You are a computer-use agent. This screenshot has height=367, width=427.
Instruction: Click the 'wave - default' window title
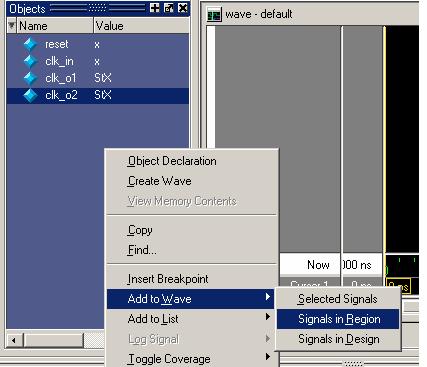(259, 14)
